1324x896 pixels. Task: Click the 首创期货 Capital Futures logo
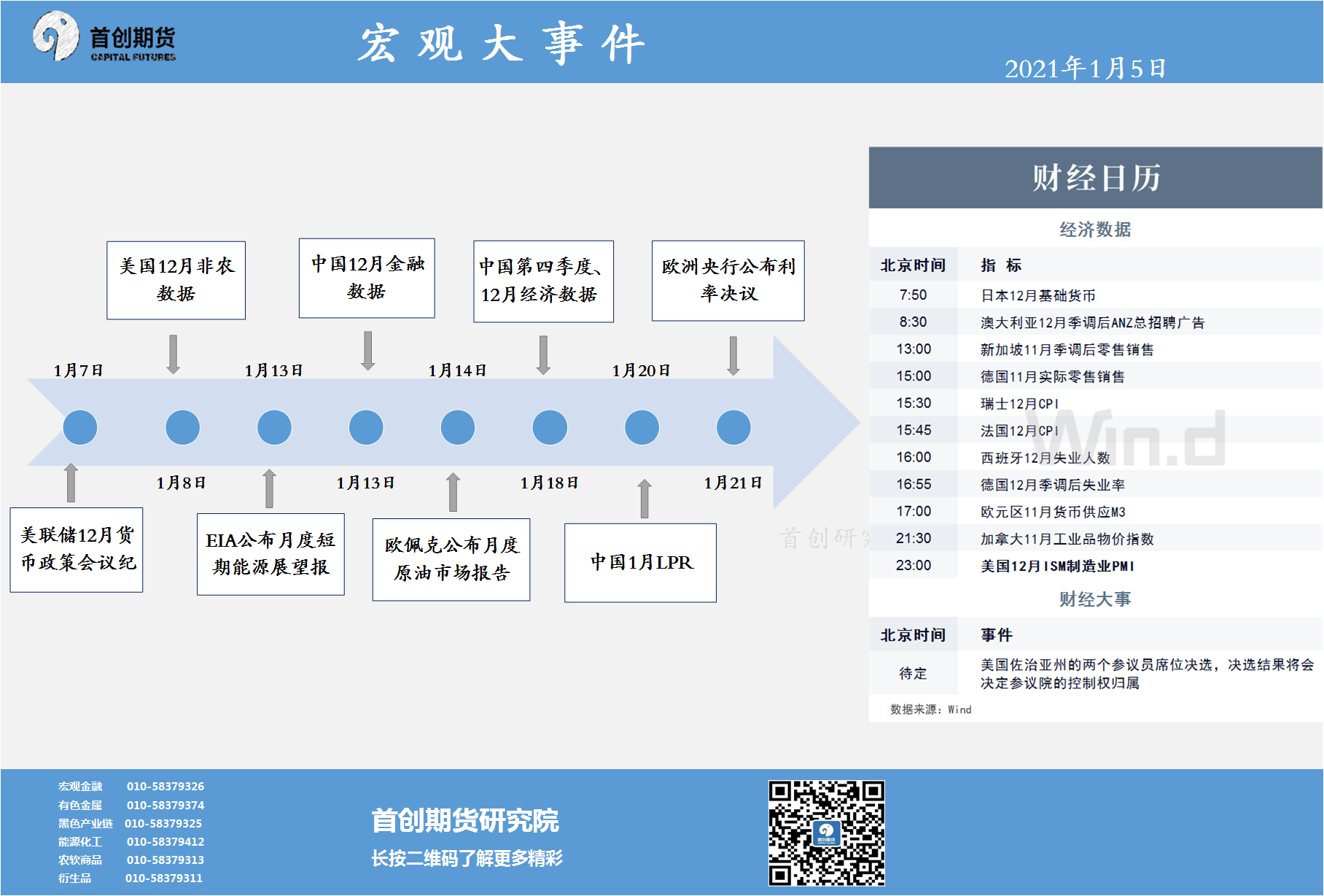click(x=104, y=36)
